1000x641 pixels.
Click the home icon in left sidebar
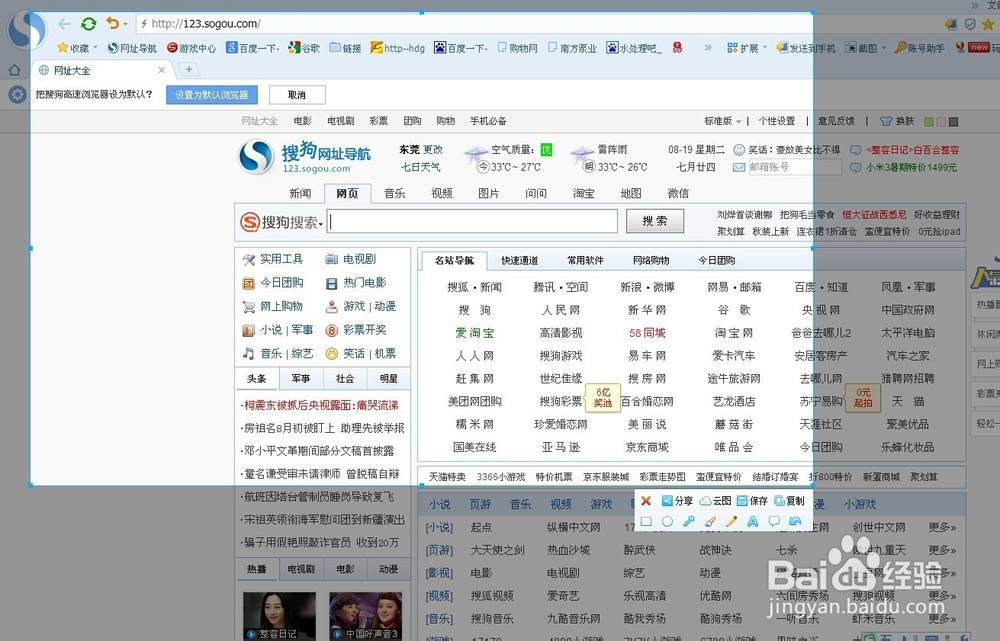[15, 70]
